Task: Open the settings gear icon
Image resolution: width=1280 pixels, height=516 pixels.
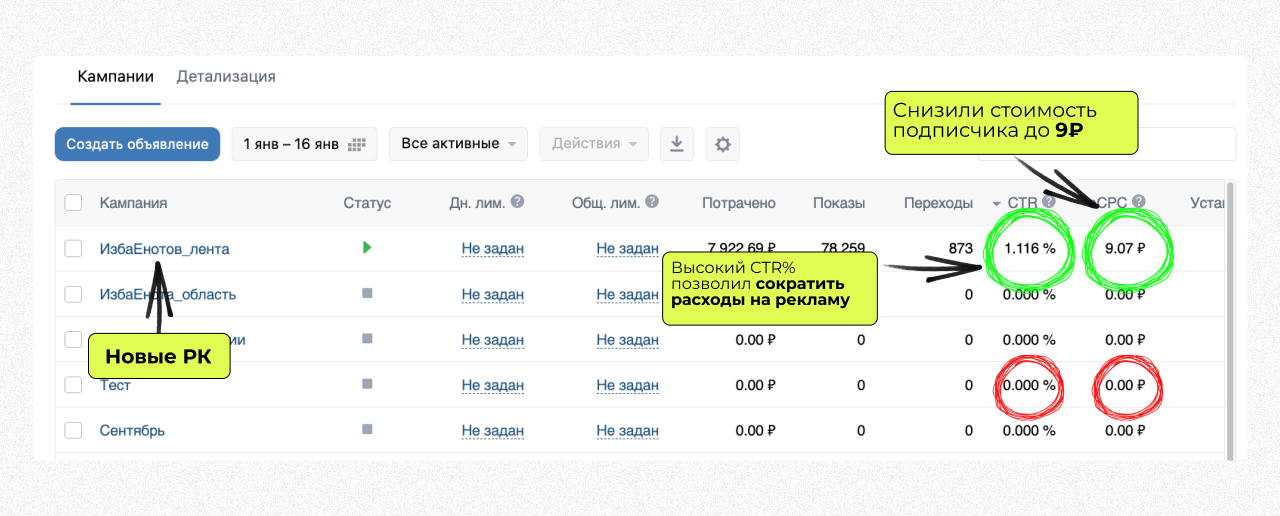Action: [722, 144]
